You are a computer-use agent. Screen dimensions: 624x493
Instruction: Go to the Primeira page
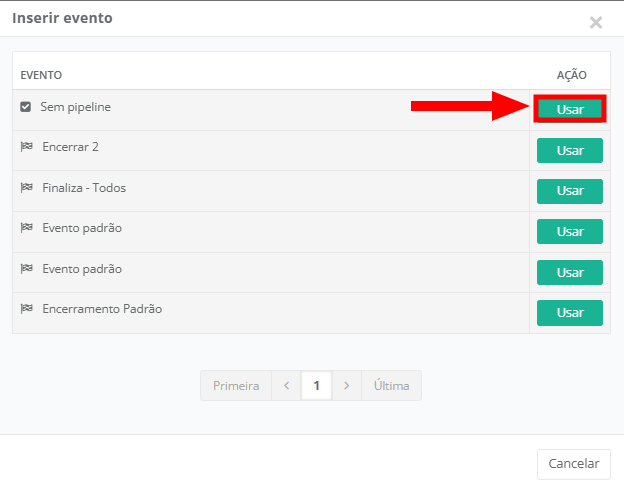pos(236,386)
